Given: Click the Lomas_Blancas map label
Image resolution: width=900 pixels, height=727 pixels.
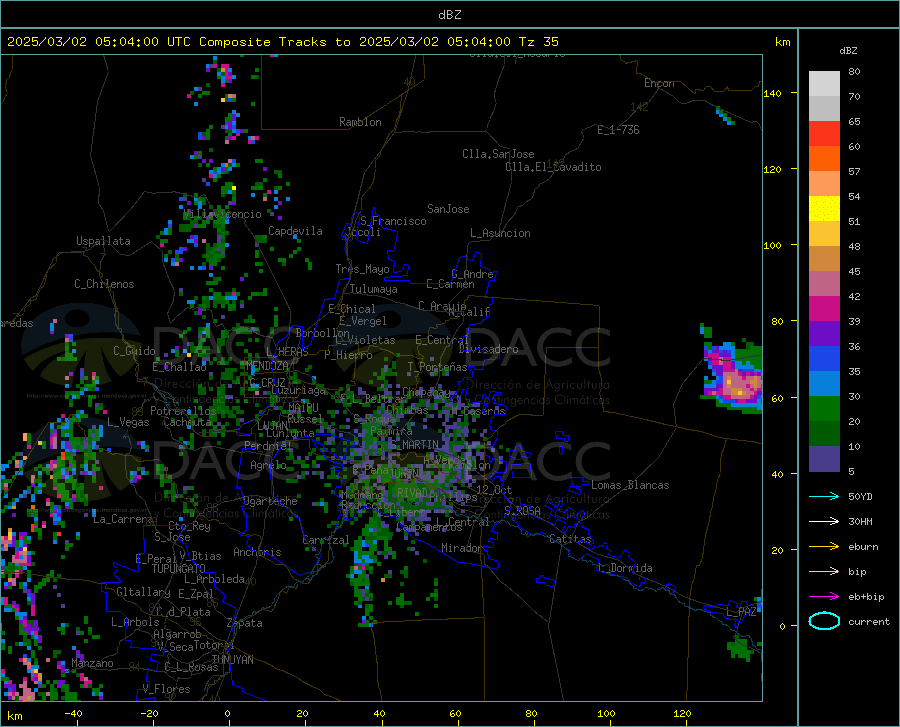Looking at the screenshot, I should coord(630,485).
